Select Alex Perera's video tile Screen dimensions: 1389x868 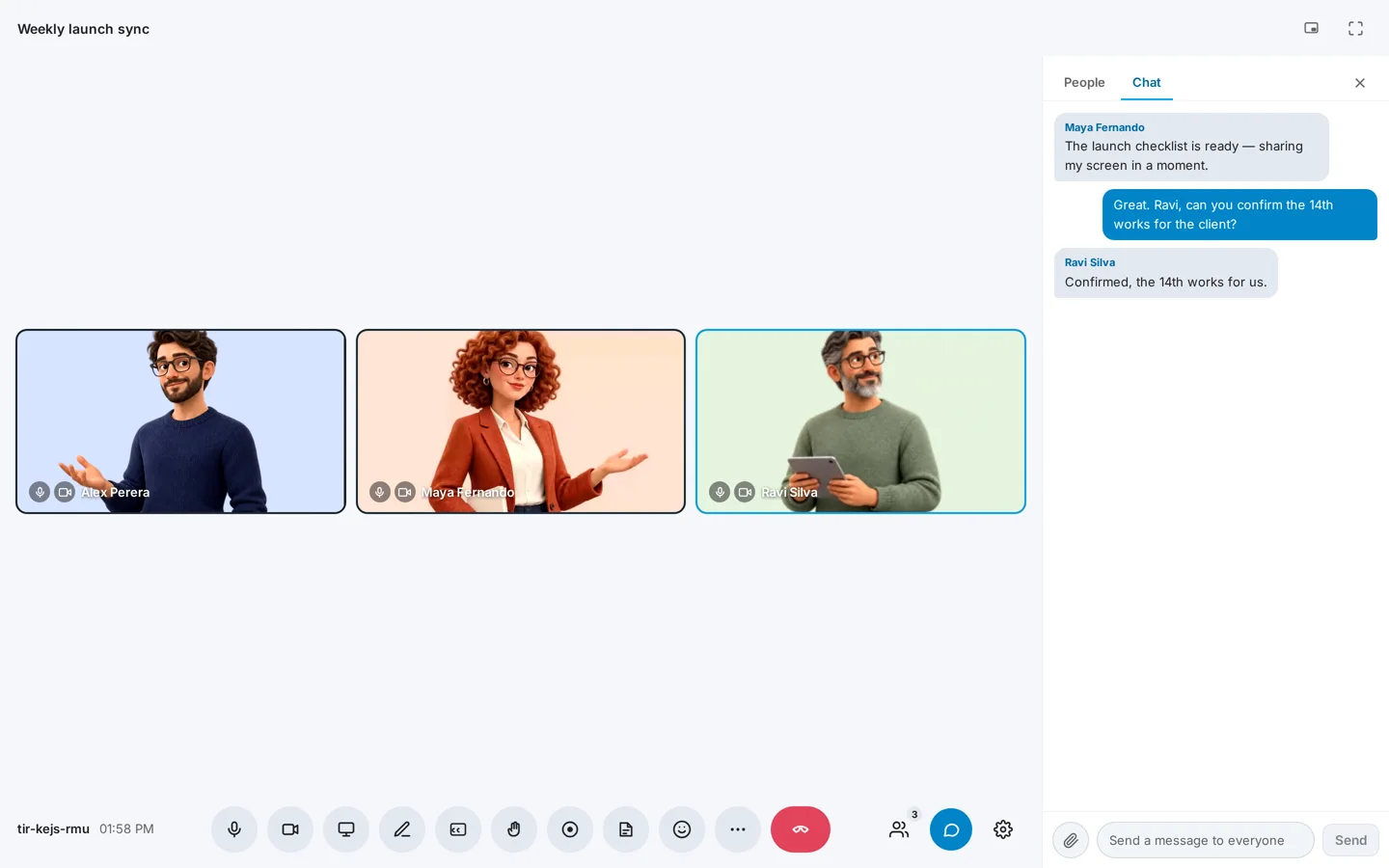180,421
